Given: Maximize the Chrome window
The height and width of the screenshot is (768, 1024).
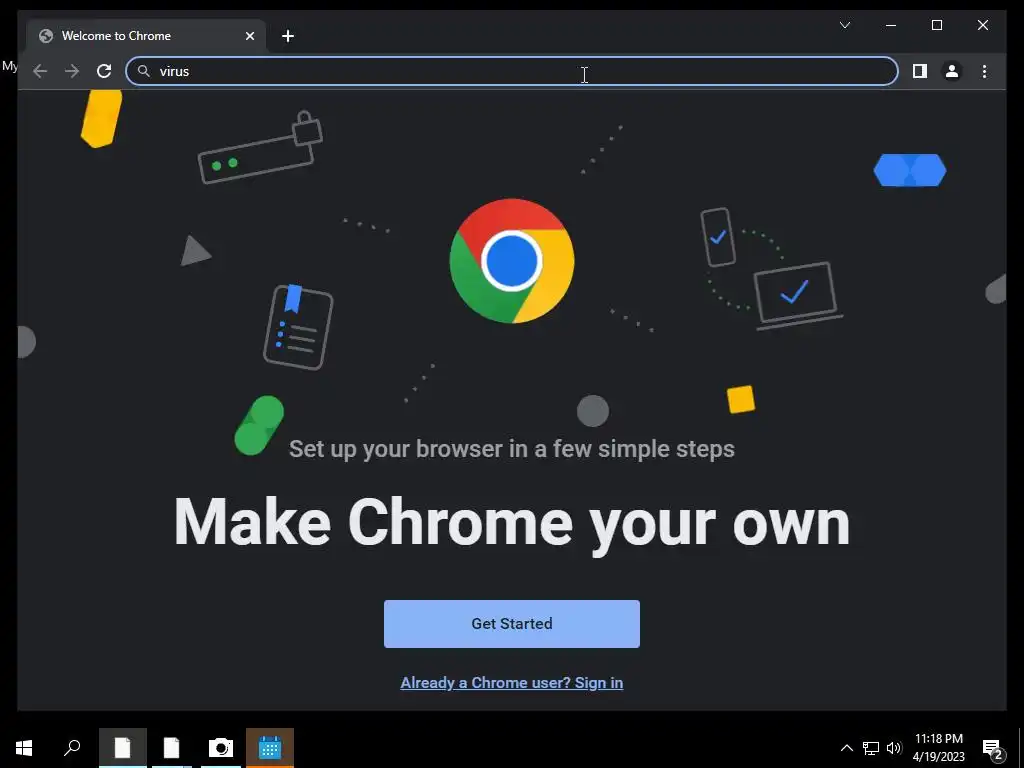Looking at the screenshot, I should click(936, 25).
